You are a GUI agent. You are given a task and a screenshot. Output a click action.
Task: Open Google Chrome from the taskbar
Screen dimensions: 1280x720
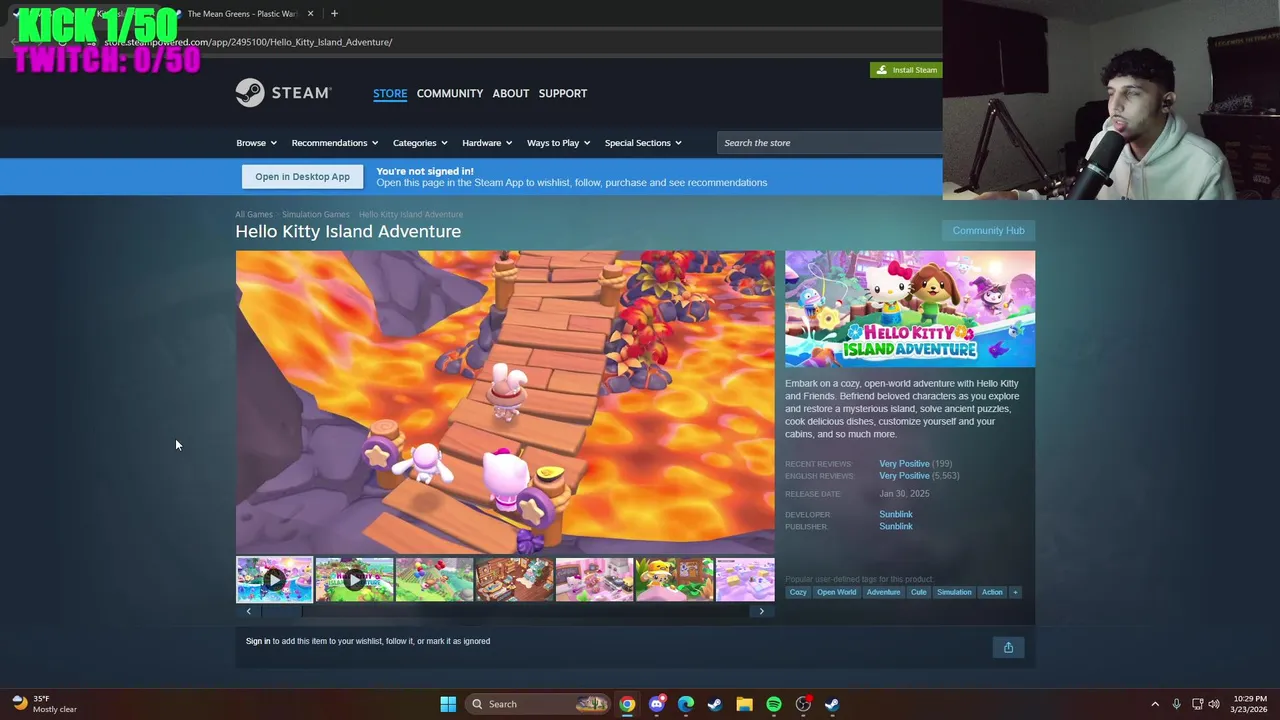click(x=627, y=704)
